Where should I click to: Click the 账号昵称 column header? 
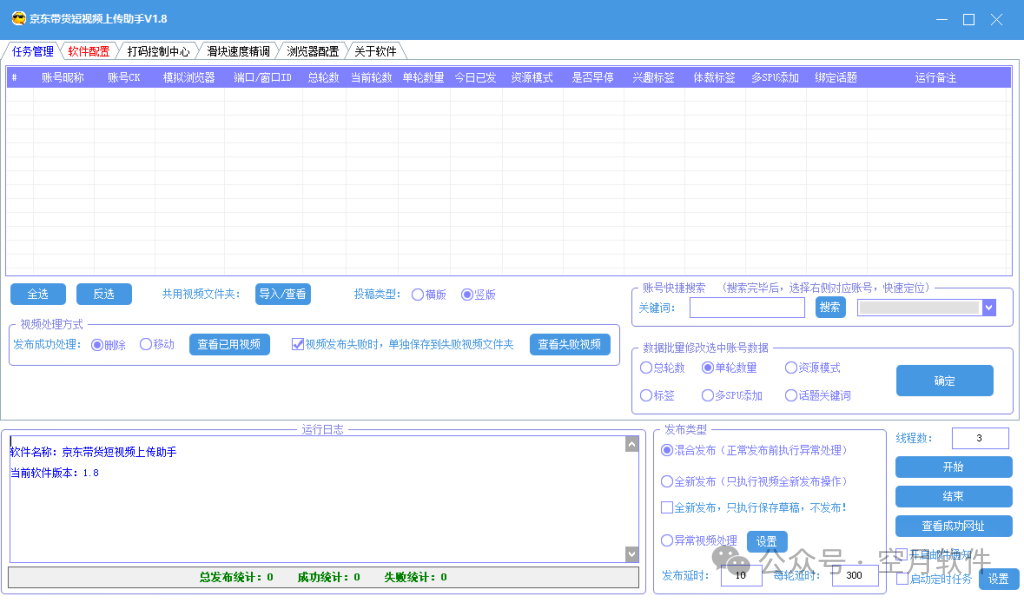coord(63,78)
